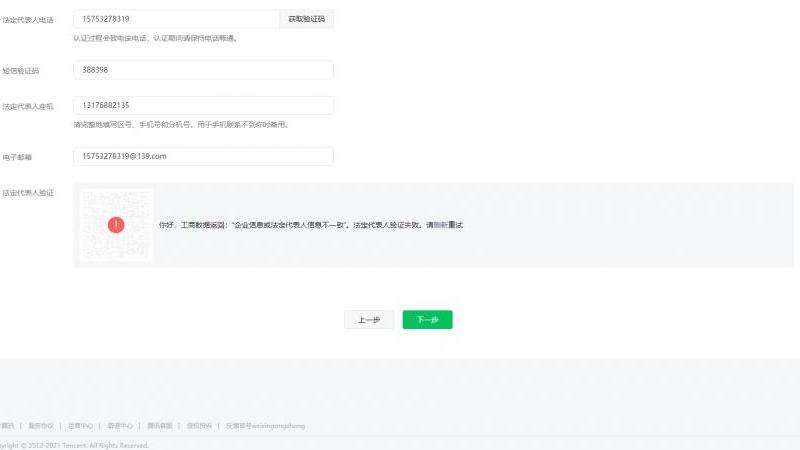Open the 腾讯客服 footer link

[x=159, y=425]
